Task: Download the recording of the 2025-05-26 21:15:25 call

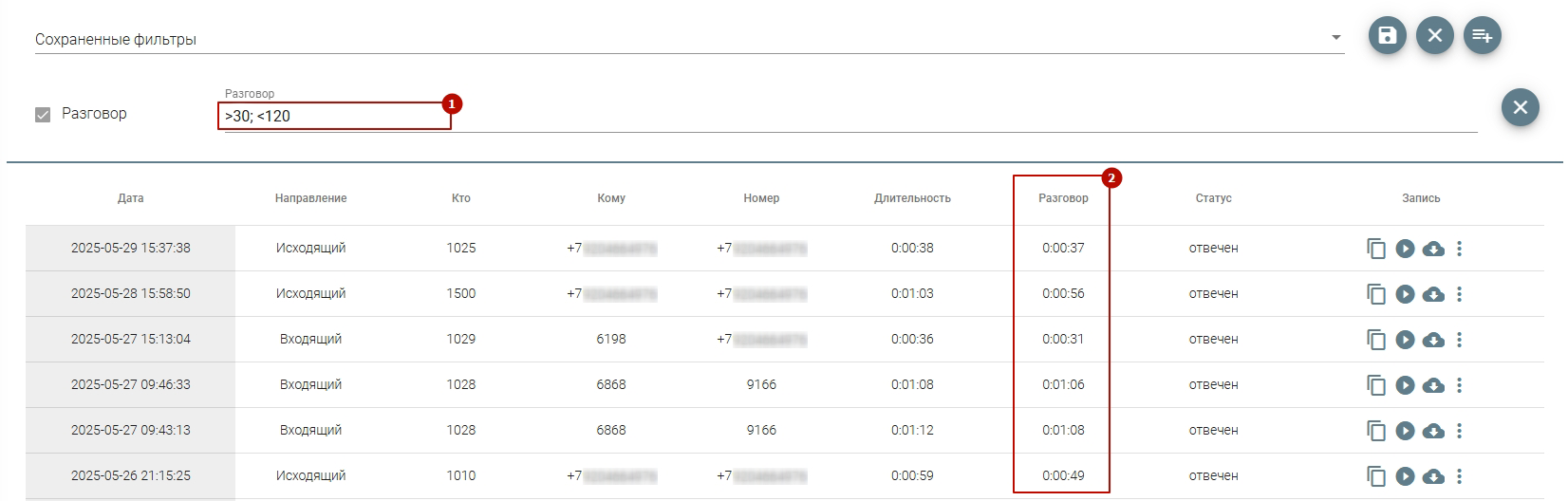Action: 1433,476
